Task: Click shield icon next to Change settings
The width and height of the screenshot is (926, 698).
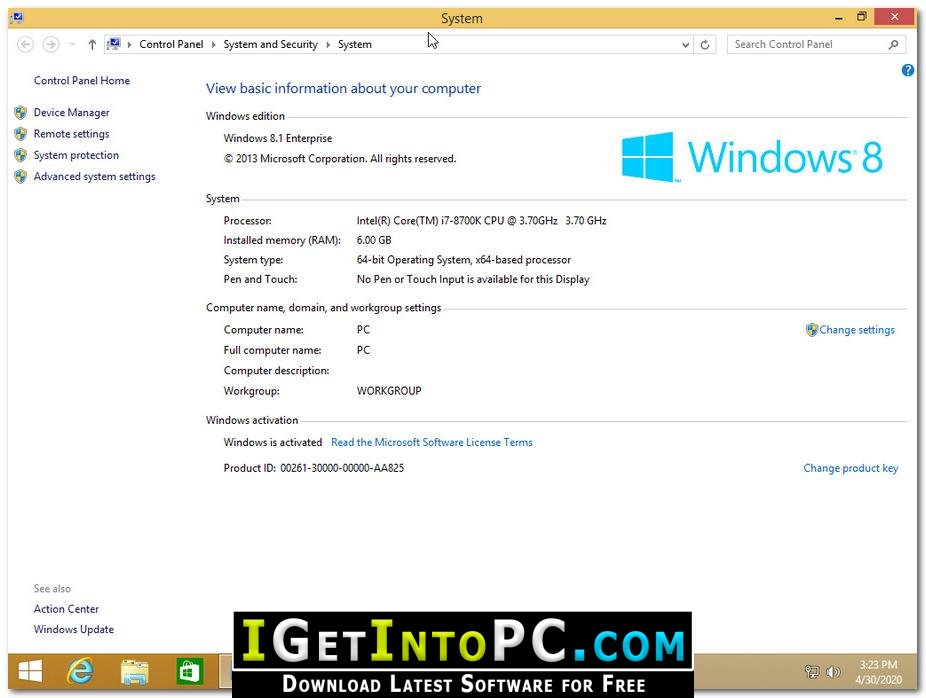Action: 812,330
